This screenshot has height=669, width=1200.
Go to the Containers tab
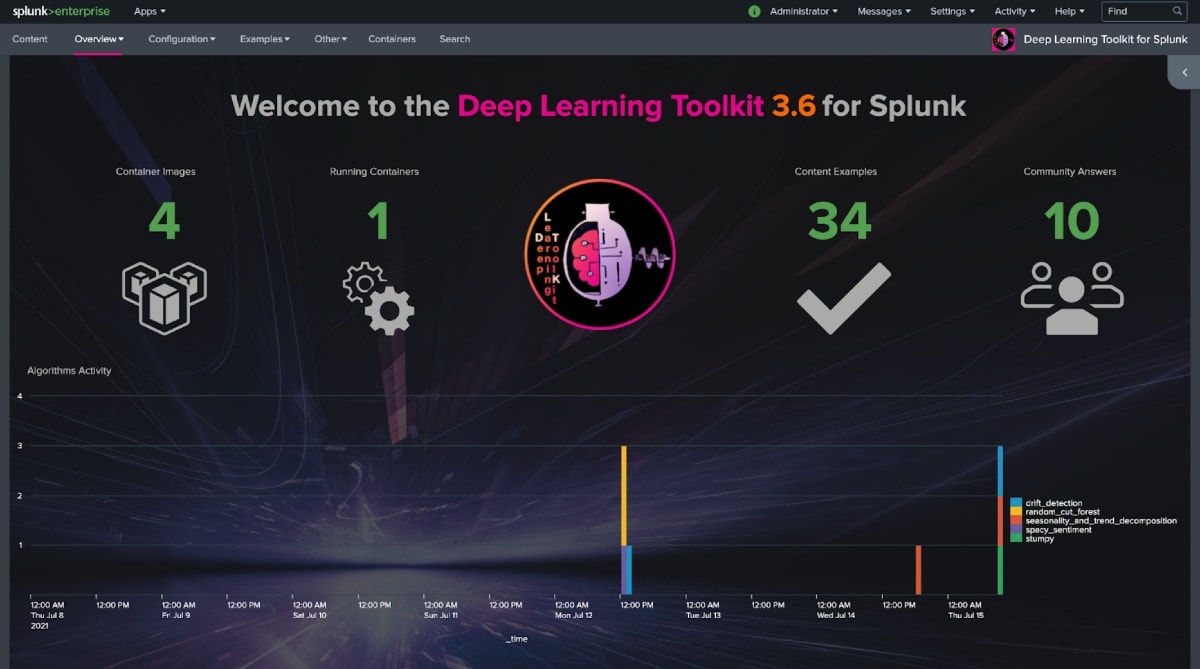(x=392, y=39)
